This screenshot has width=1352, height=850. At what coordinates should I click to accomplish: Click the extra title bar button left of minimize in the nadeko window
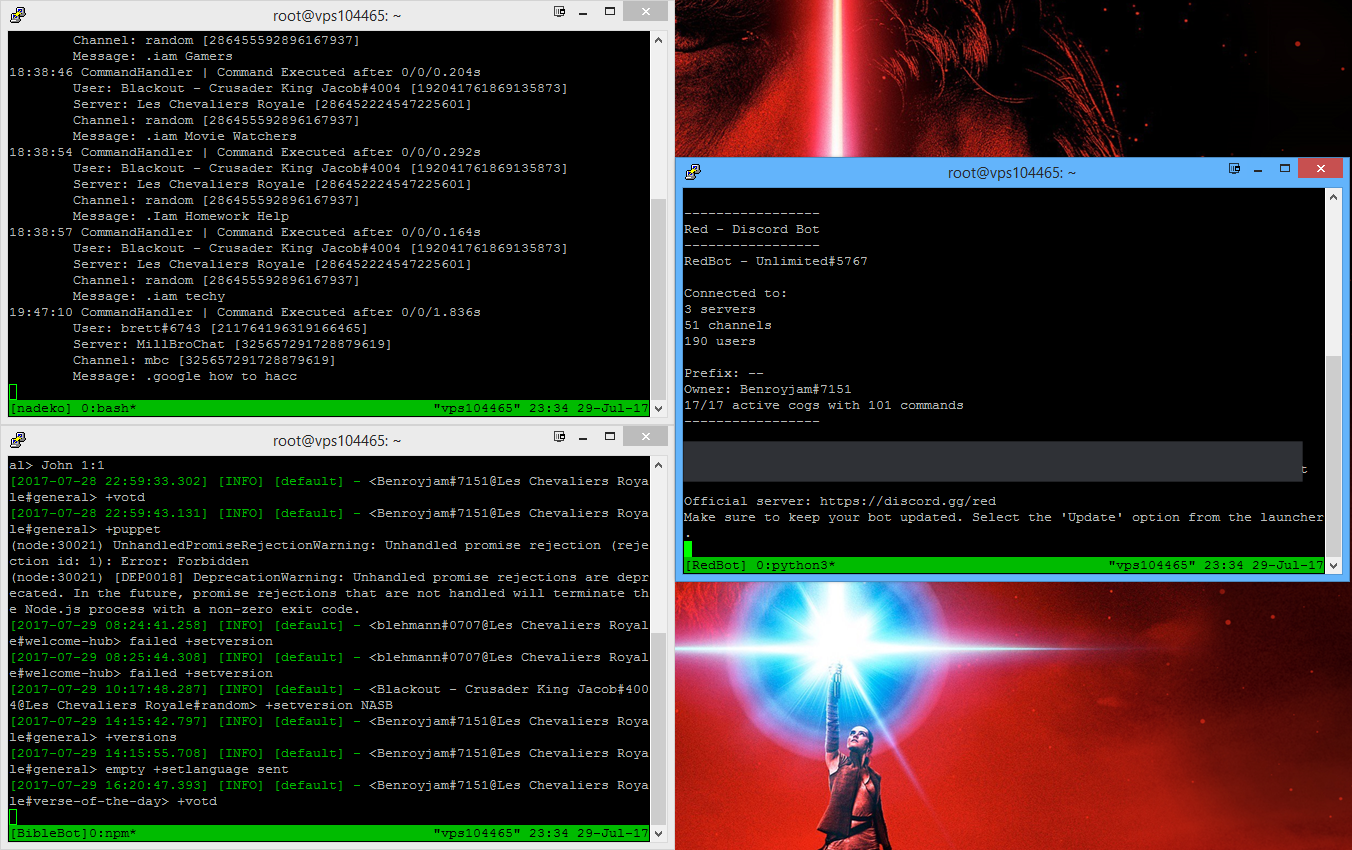click(560, 13)
